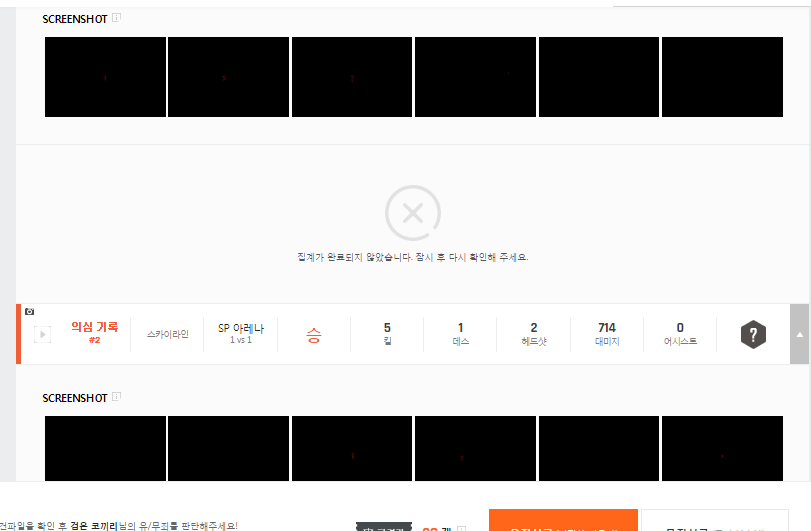Open the hexagon question mark icon

point(753,335)
